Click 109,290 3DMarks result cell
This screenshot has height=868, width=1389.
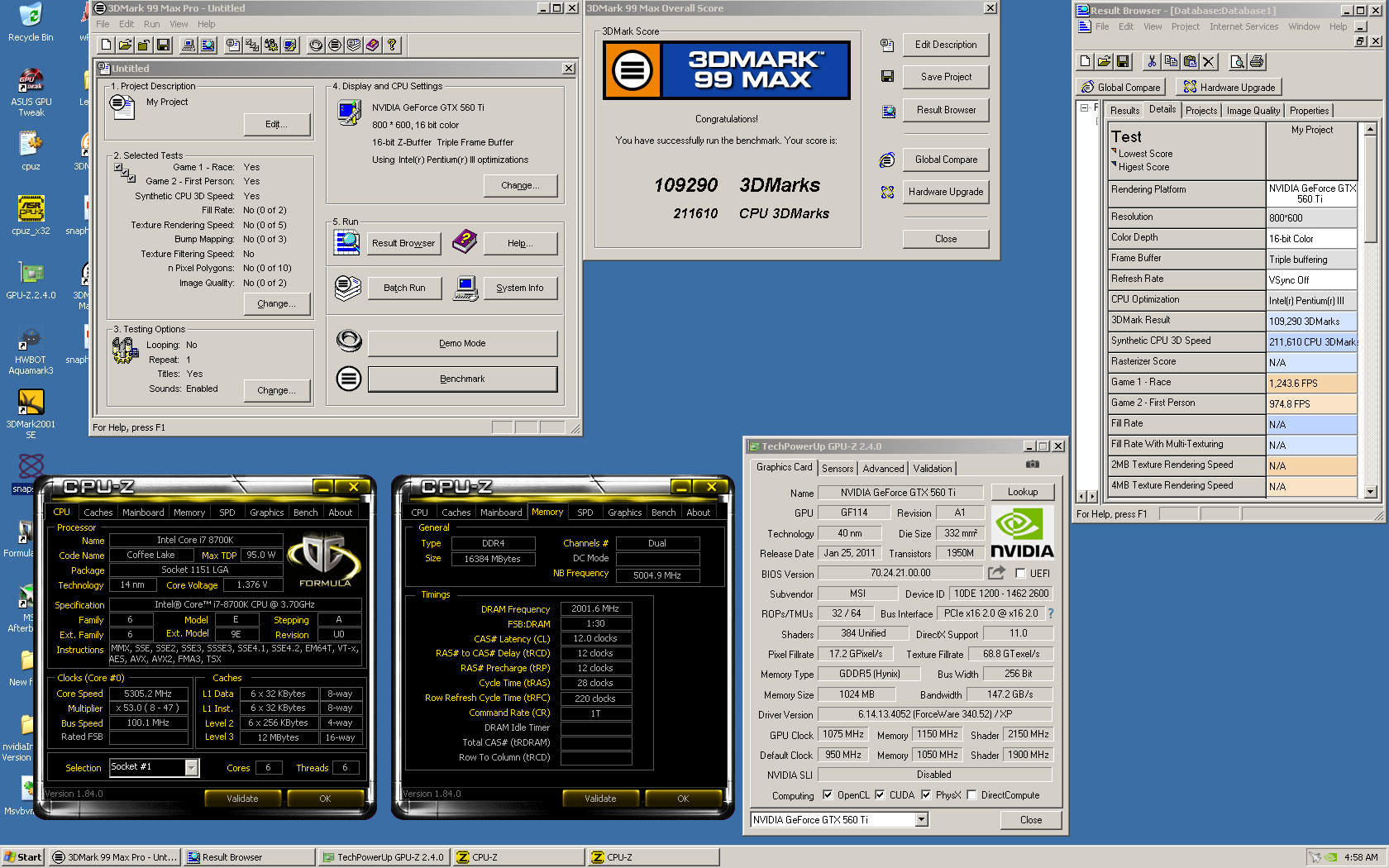click(1311, 321)
